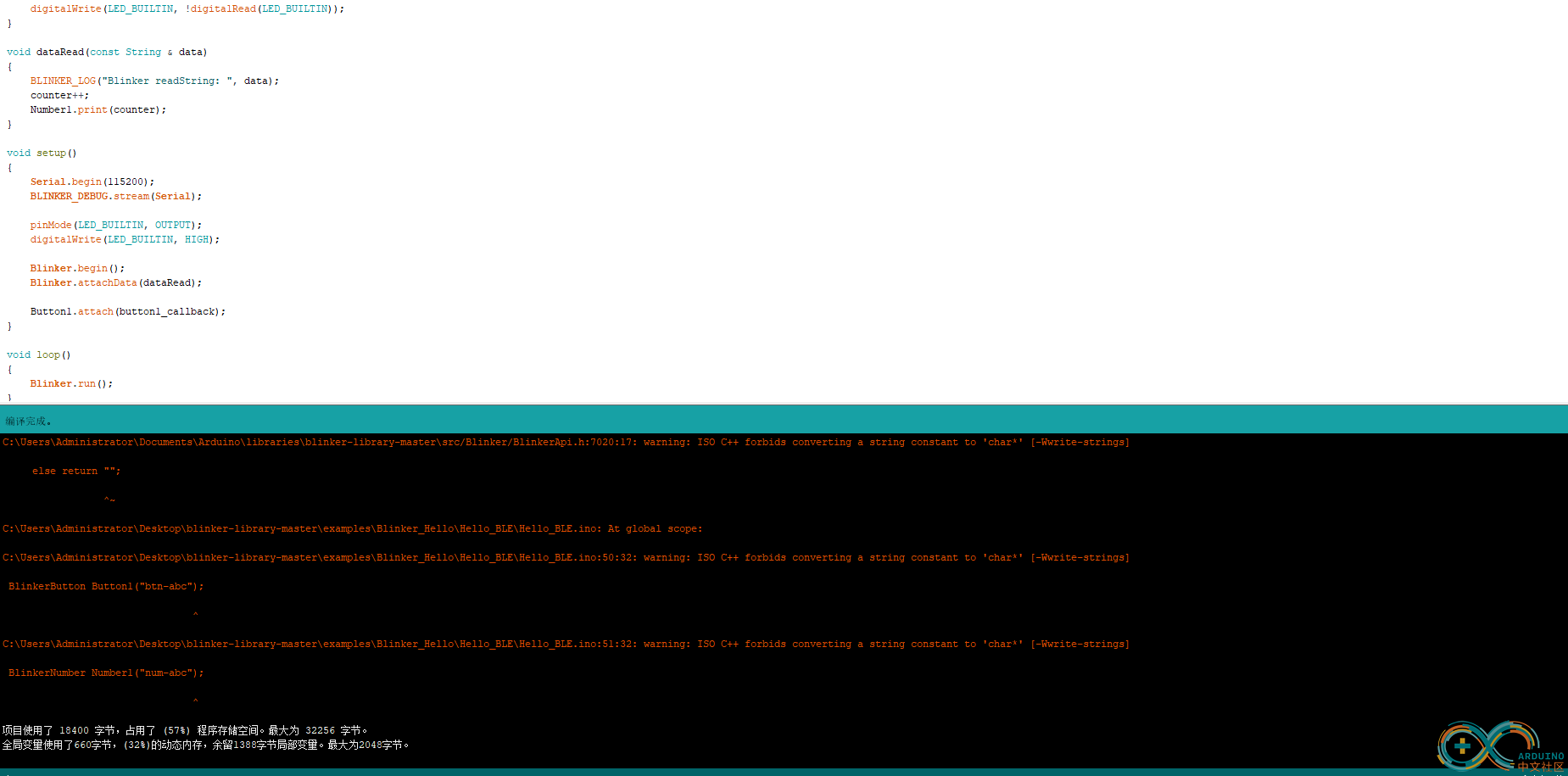
Task: Click the 'At global scope:' console line
Action: click(353, 528)
